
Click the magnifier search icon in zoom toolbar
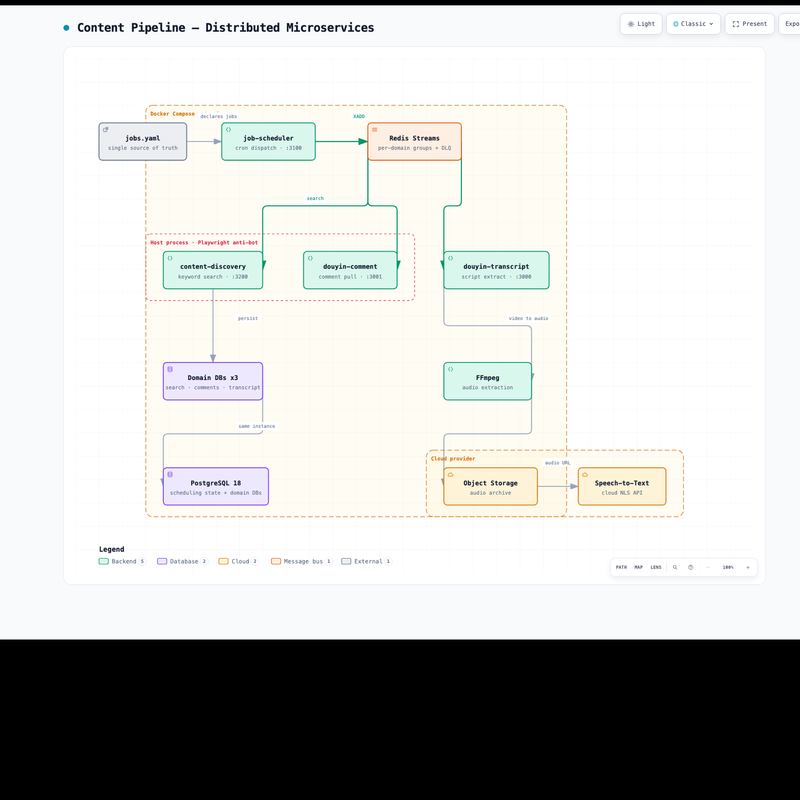point(674,567)
